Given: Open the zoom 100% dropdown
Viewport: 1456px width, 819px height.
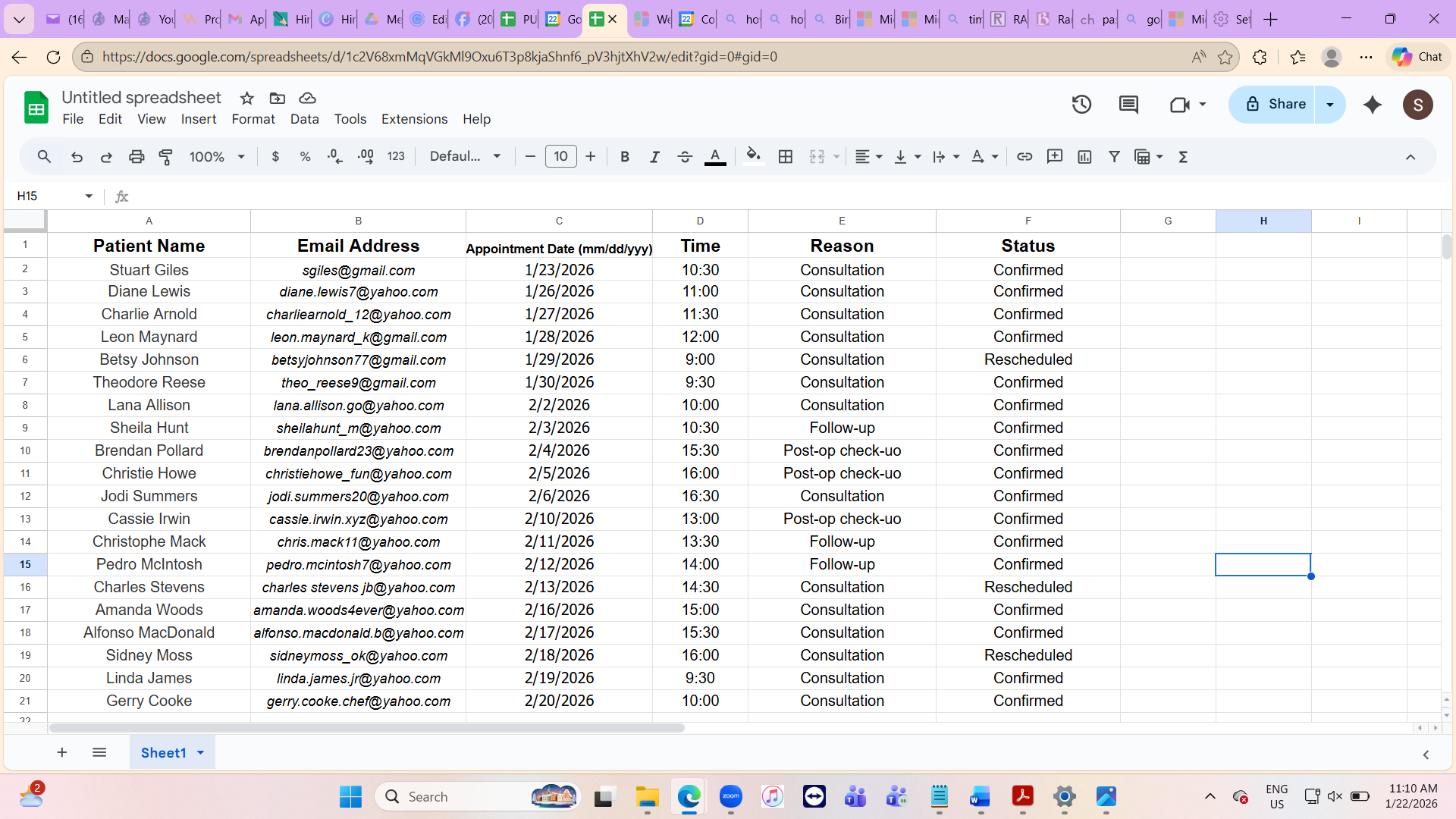Looking at the screenshot, I should point(217,157).
